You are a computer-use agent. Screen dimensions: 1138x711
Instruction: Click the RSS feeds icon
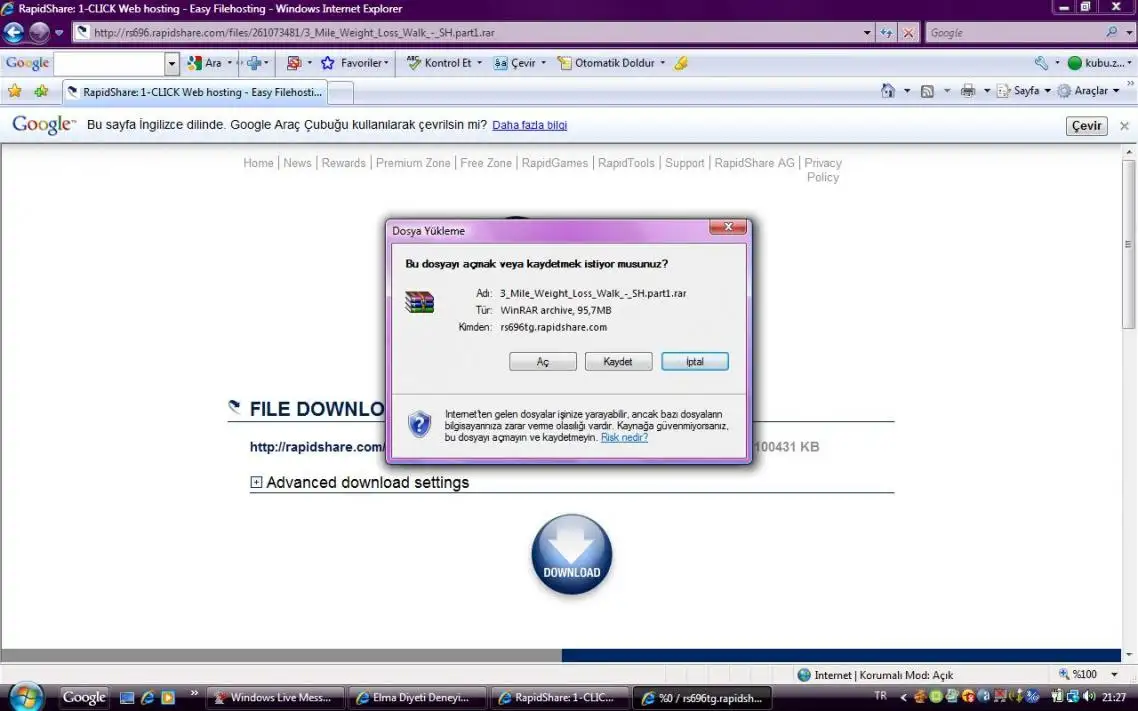[927, 91]
